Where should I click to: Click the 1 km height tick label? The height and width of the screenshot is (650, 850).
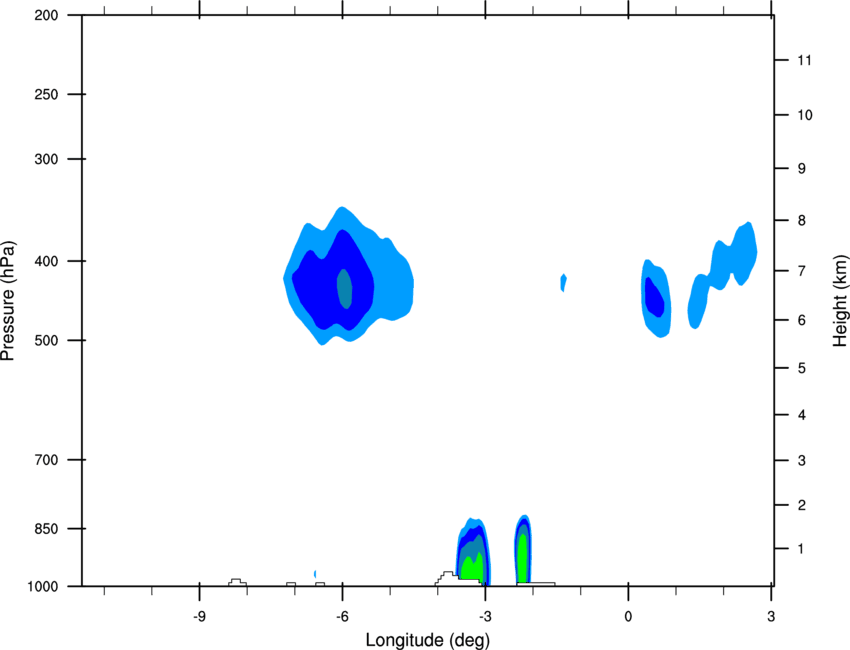802,549
